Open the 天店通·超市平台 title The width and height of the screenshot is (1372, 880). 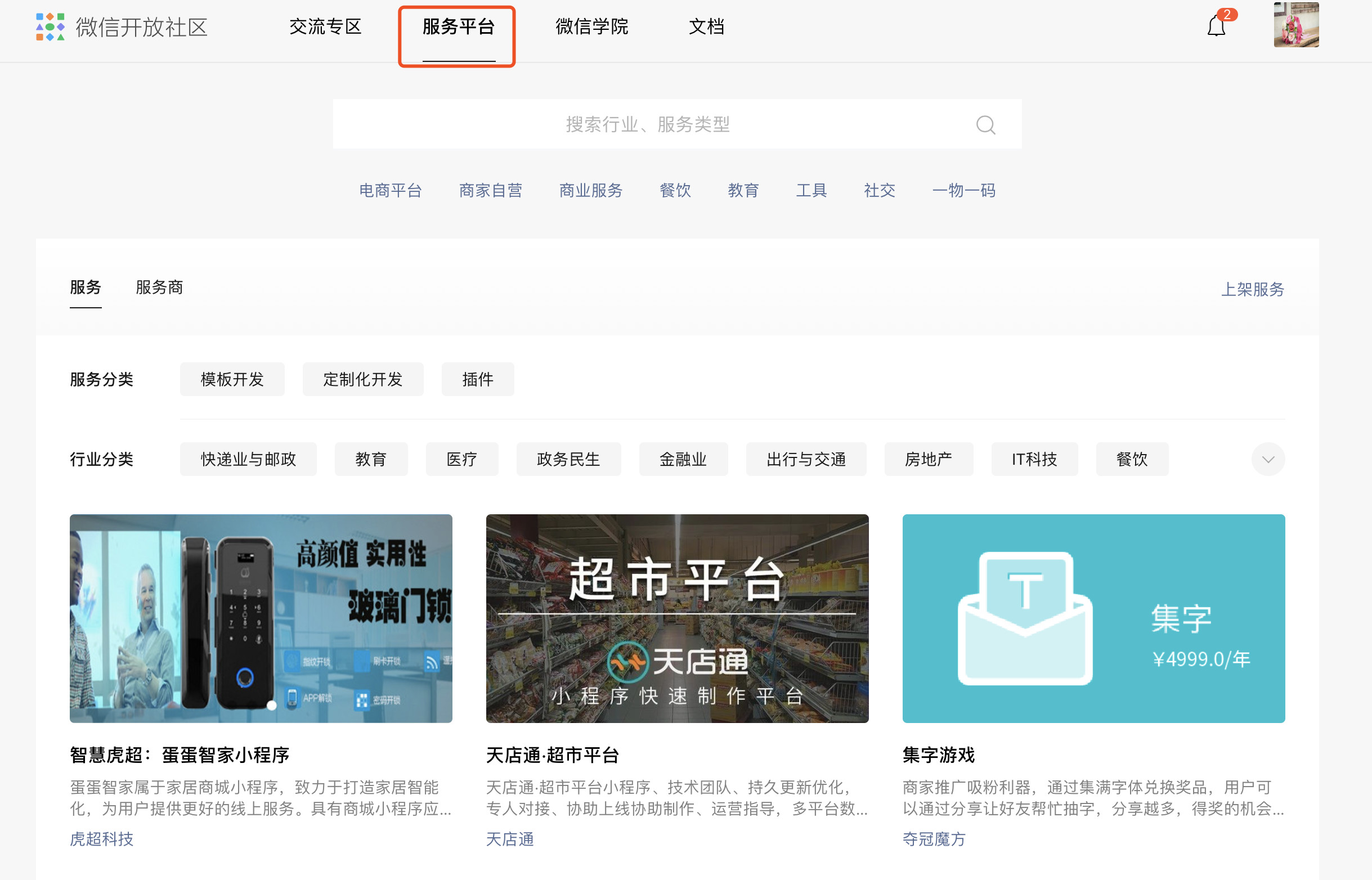click(553, 756)
